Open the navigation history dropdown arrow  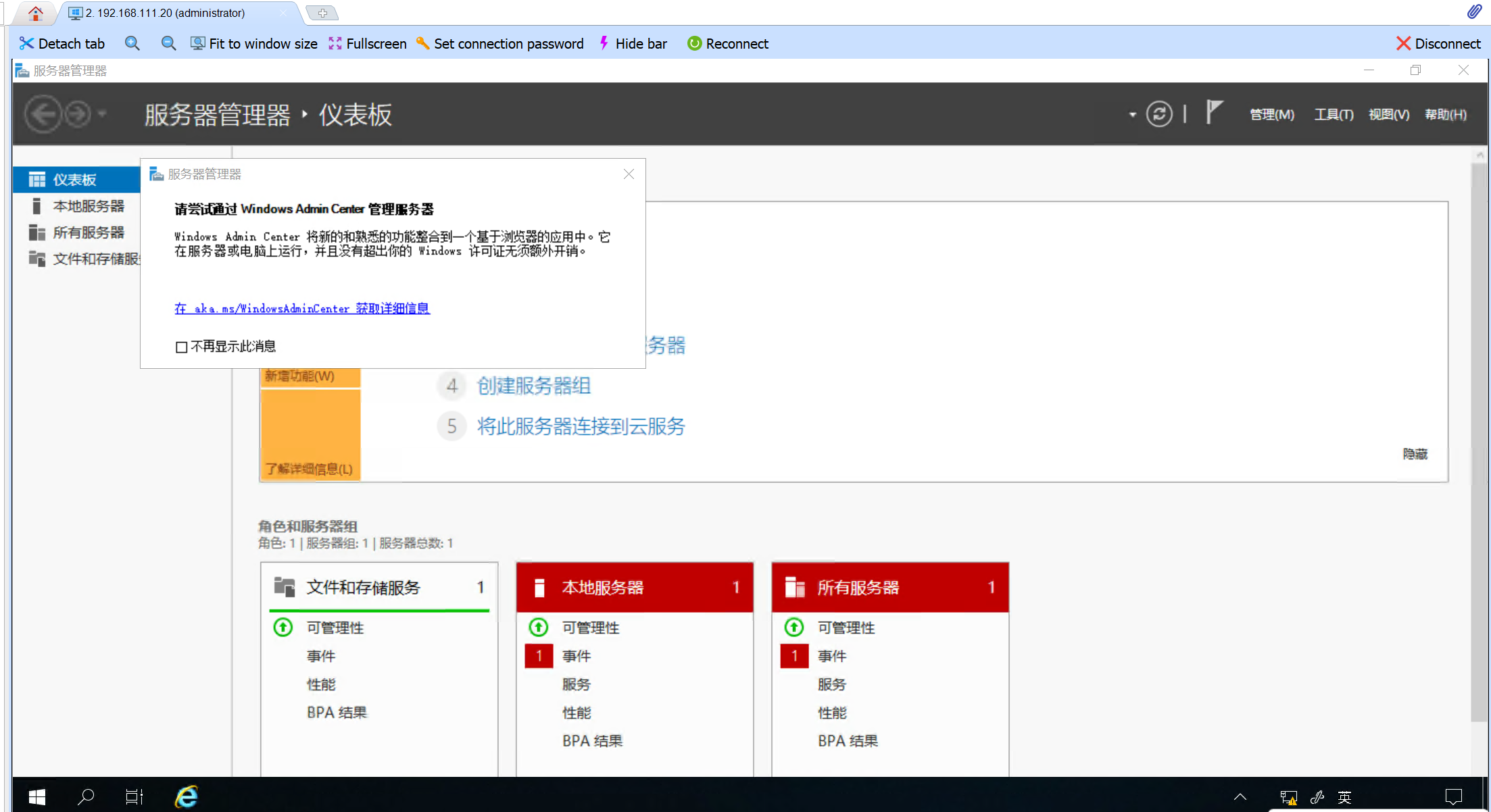pyautogui.click(x=102, y=114)
